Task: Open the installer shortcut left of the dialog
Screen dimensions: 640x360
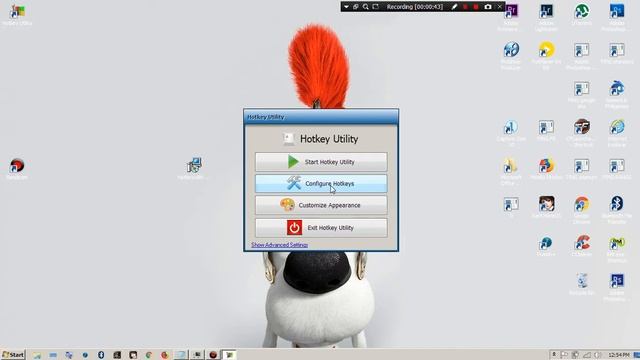Action: [x=193, y=169]
